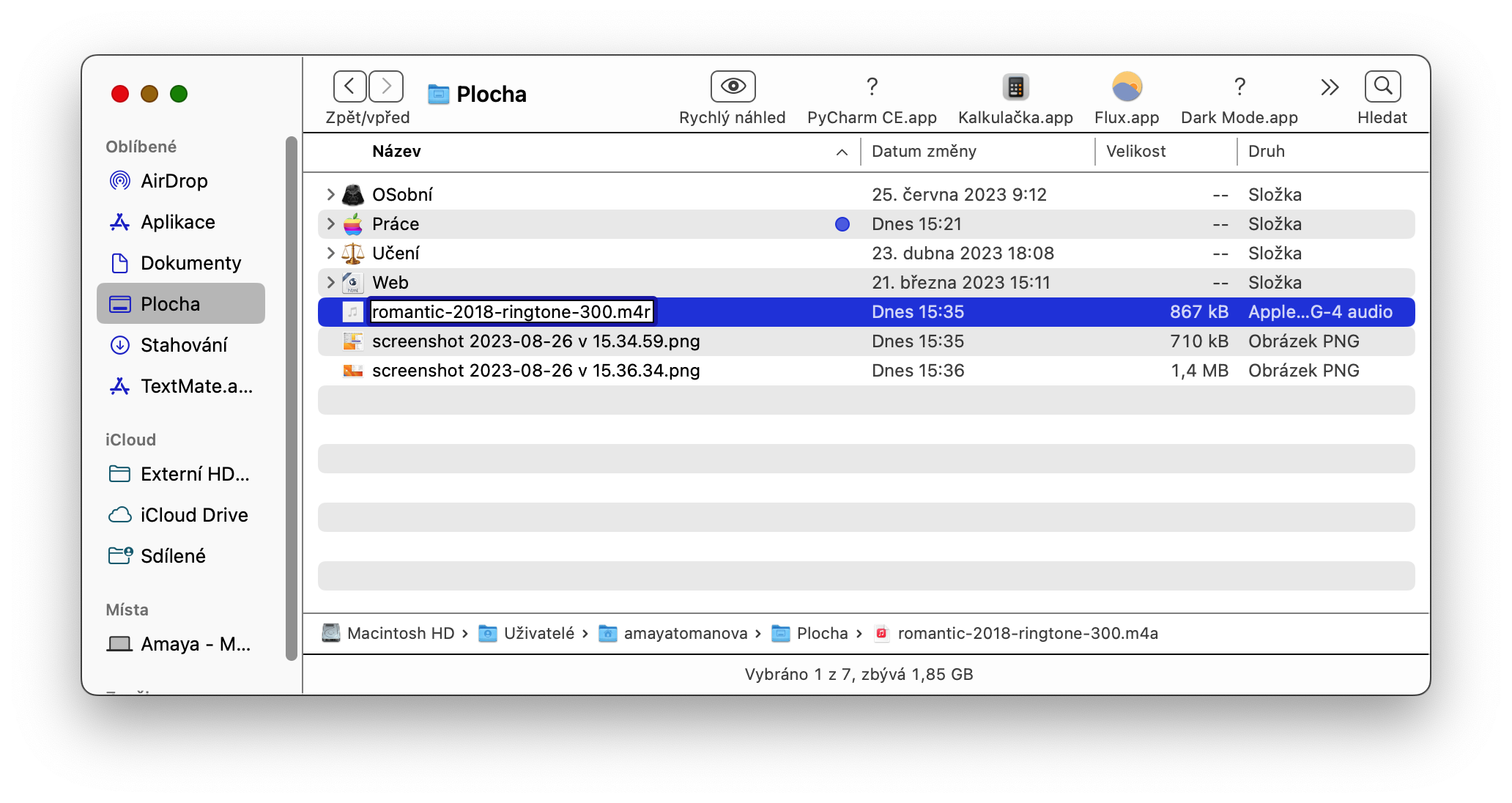Go back with the left arrow button
The image size is (1512, 803).
[349, 86]
